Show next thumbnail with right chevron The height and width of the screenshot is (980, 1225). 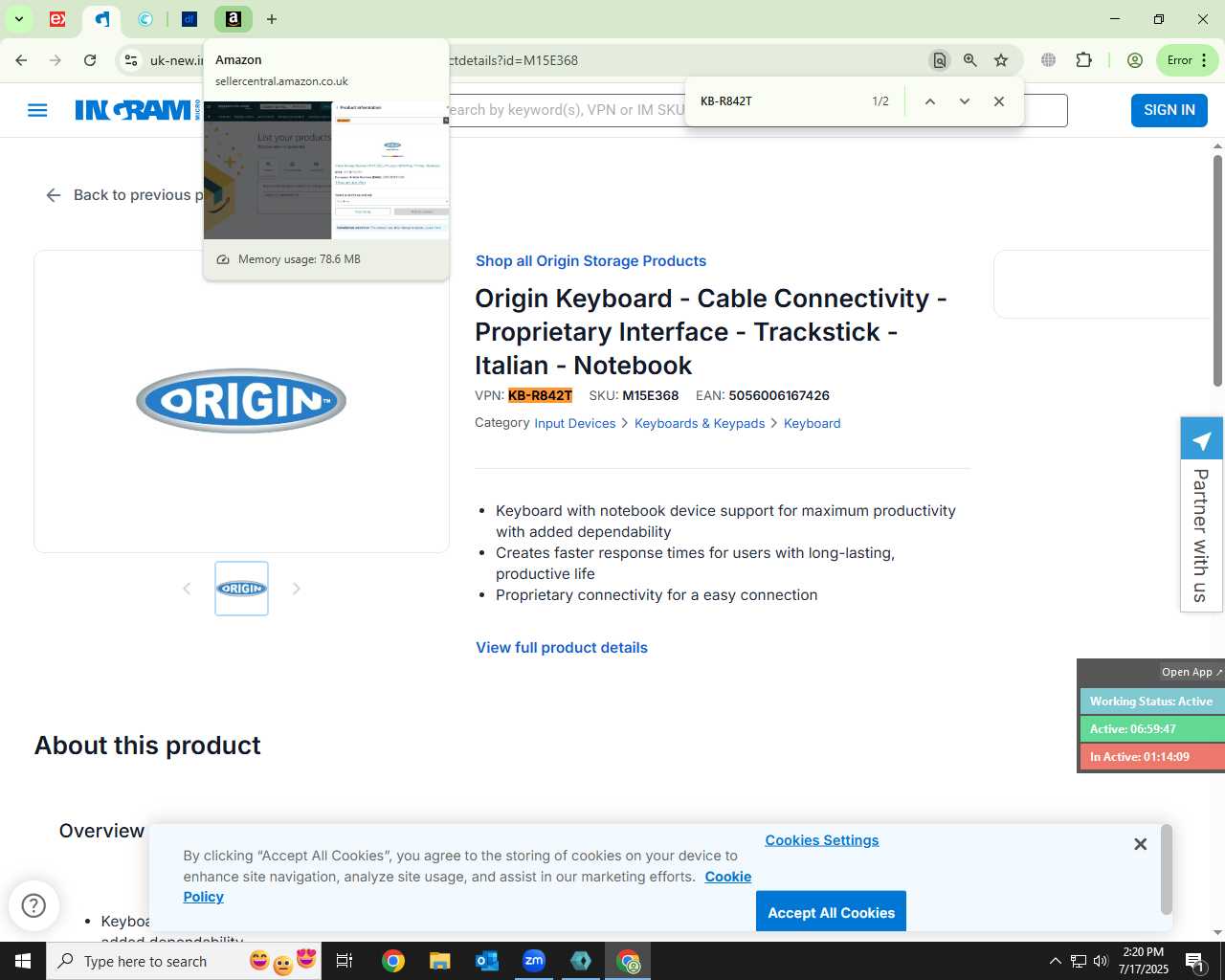point(297,589)
